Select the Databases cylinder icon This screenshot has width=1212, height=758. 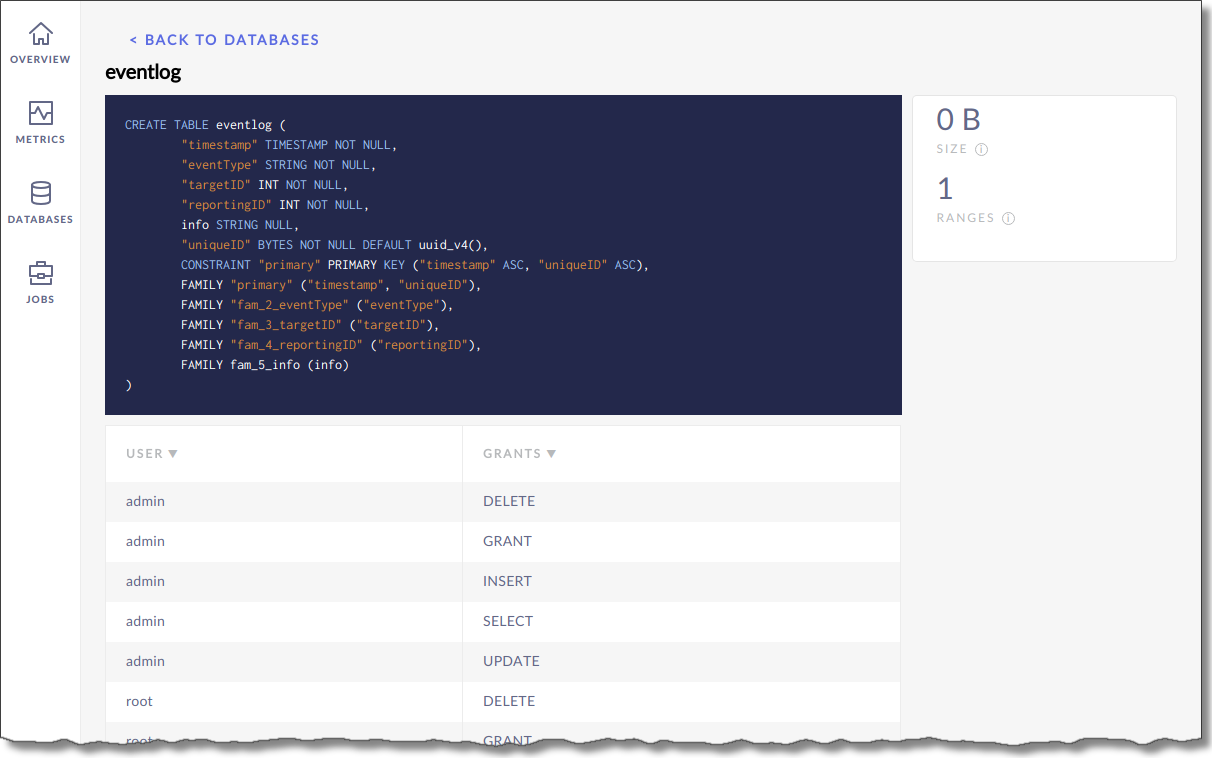point(40,193)
